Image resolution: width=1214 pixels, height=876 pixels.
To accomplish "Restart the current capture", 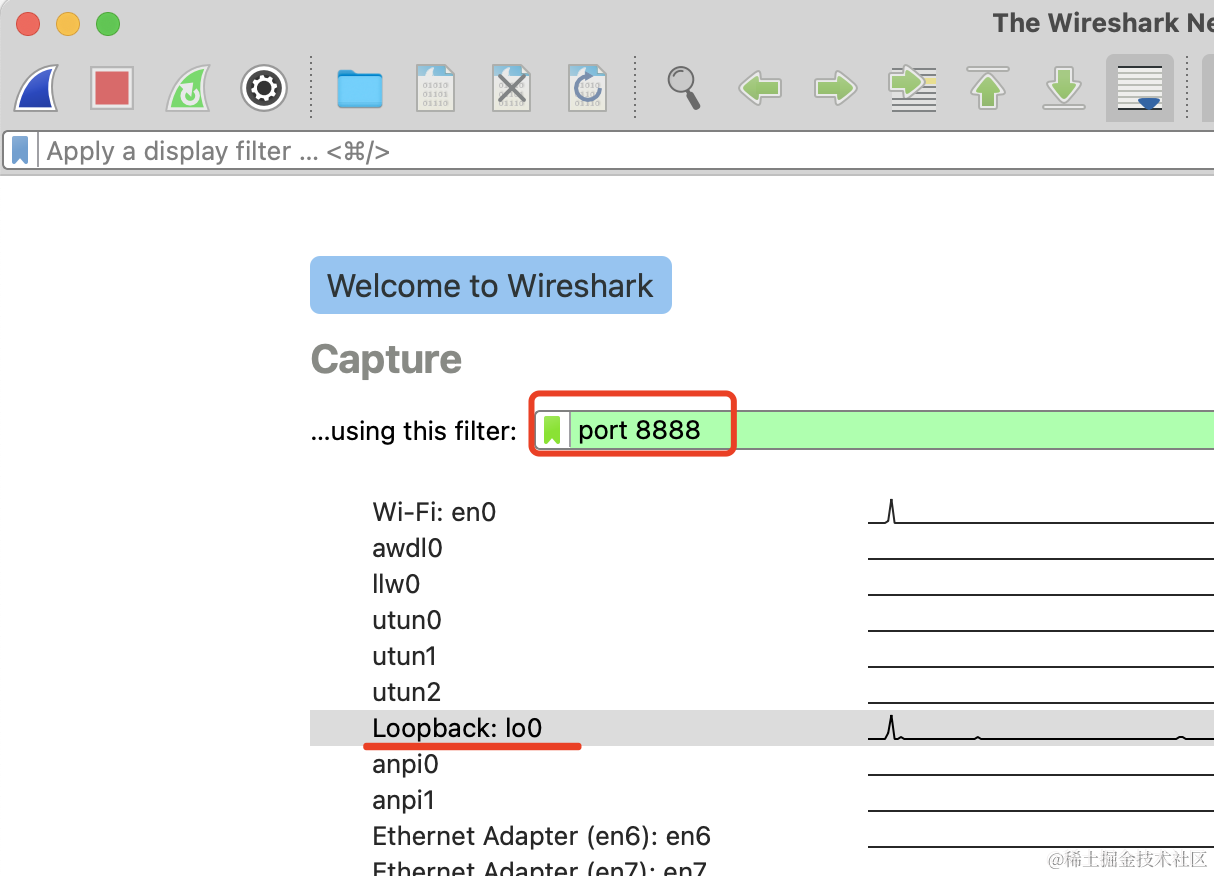I will coord(188,88).
